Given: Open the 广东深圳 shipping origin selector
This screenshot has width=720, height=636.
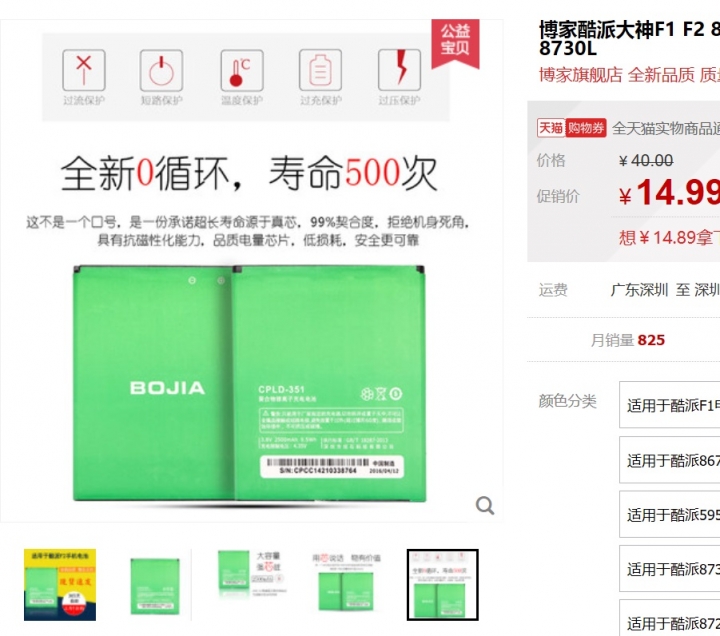Looking at the screenshot, I should tap(639, 290).
